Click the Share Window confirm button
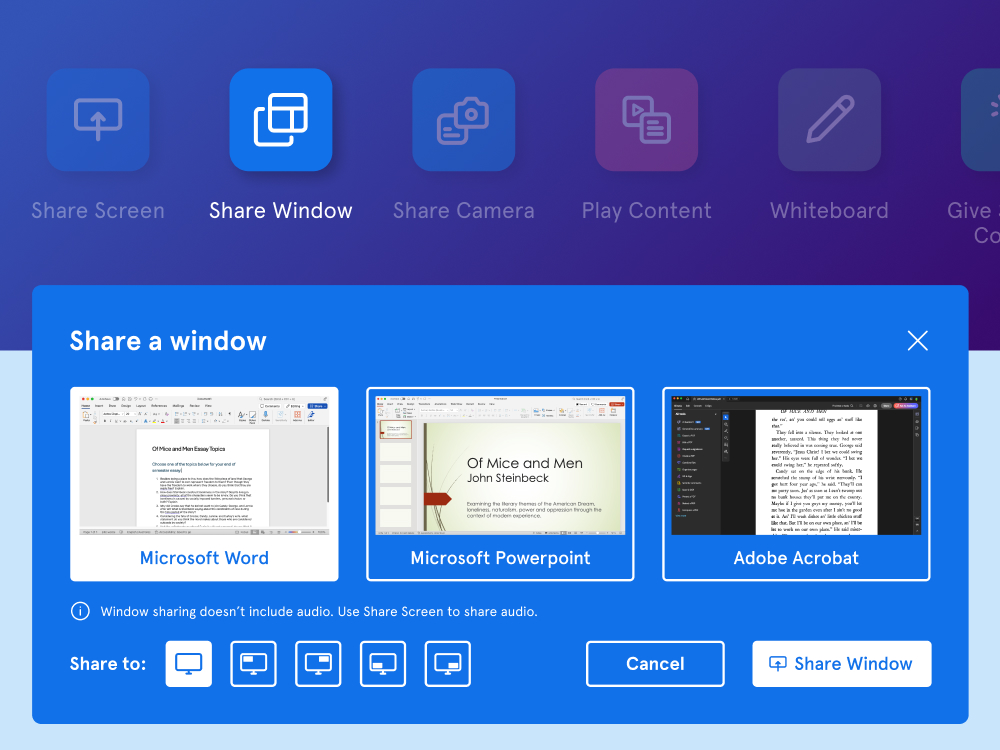 (841, 664)
